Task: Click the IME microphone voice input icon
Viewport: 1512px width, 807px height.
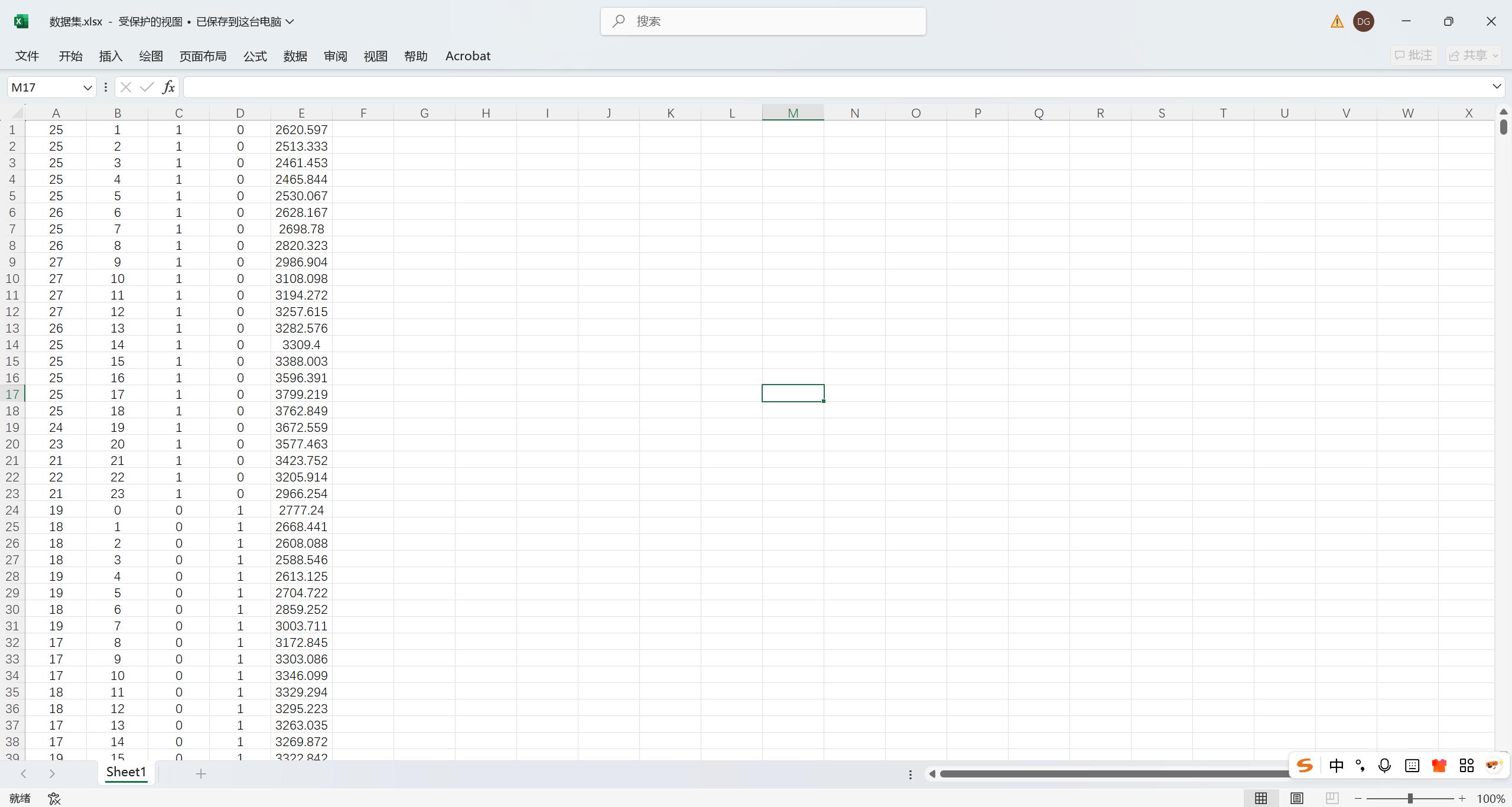Action: 1384,766
